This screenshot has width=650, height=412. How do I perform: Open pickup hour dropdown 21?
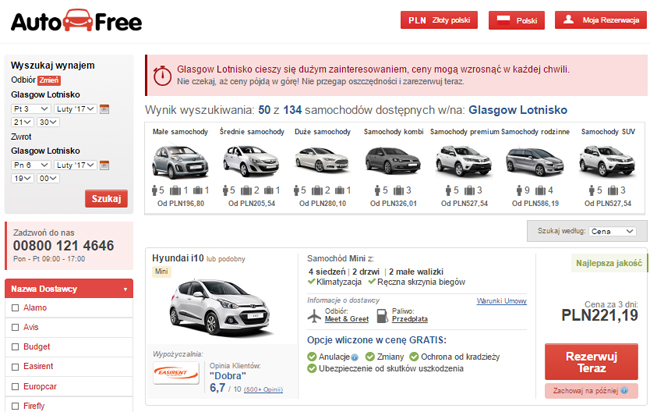point(22,122)
